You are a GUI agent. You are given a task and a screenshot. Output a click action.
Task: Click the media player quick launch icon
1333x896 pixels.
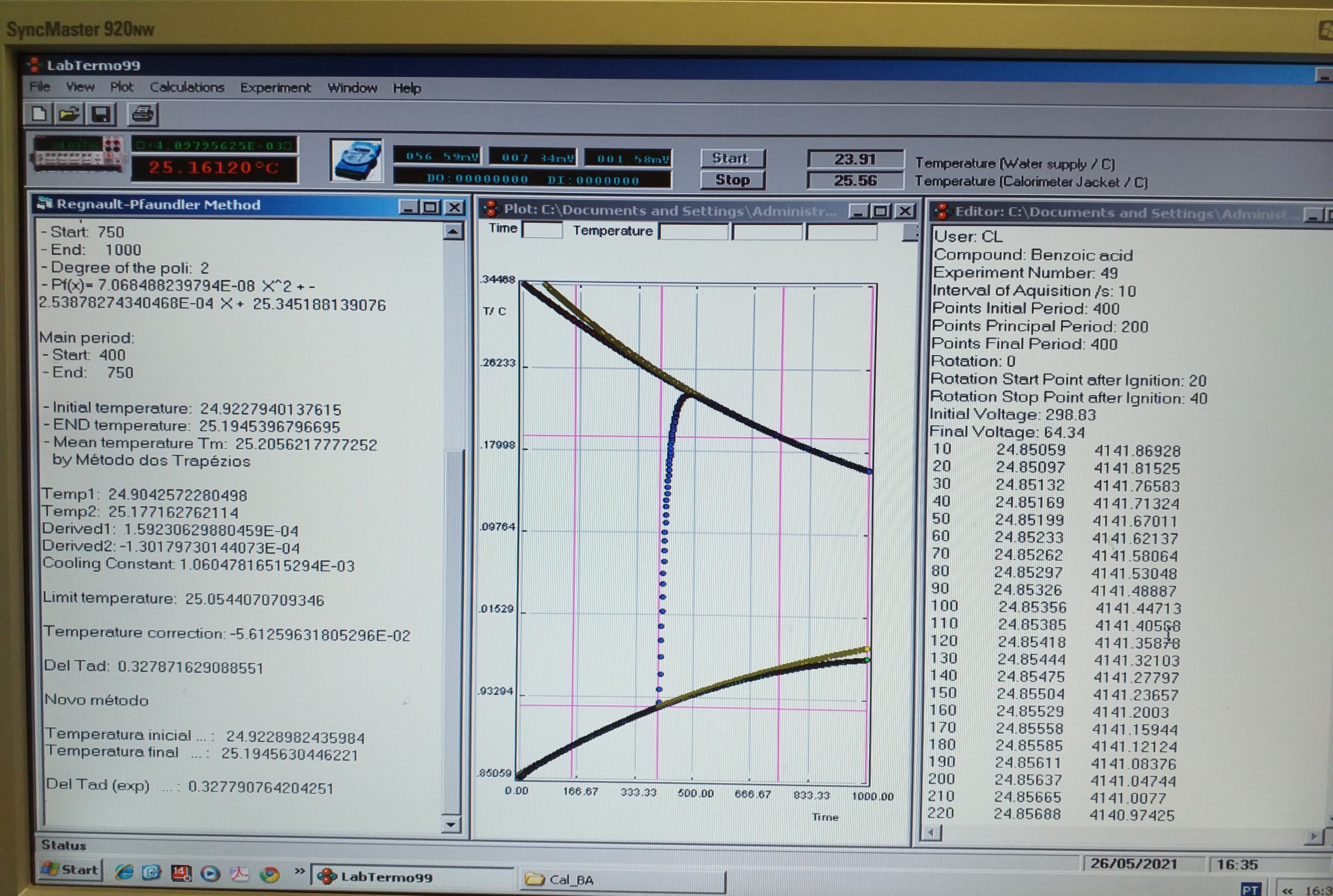(210, 873)
